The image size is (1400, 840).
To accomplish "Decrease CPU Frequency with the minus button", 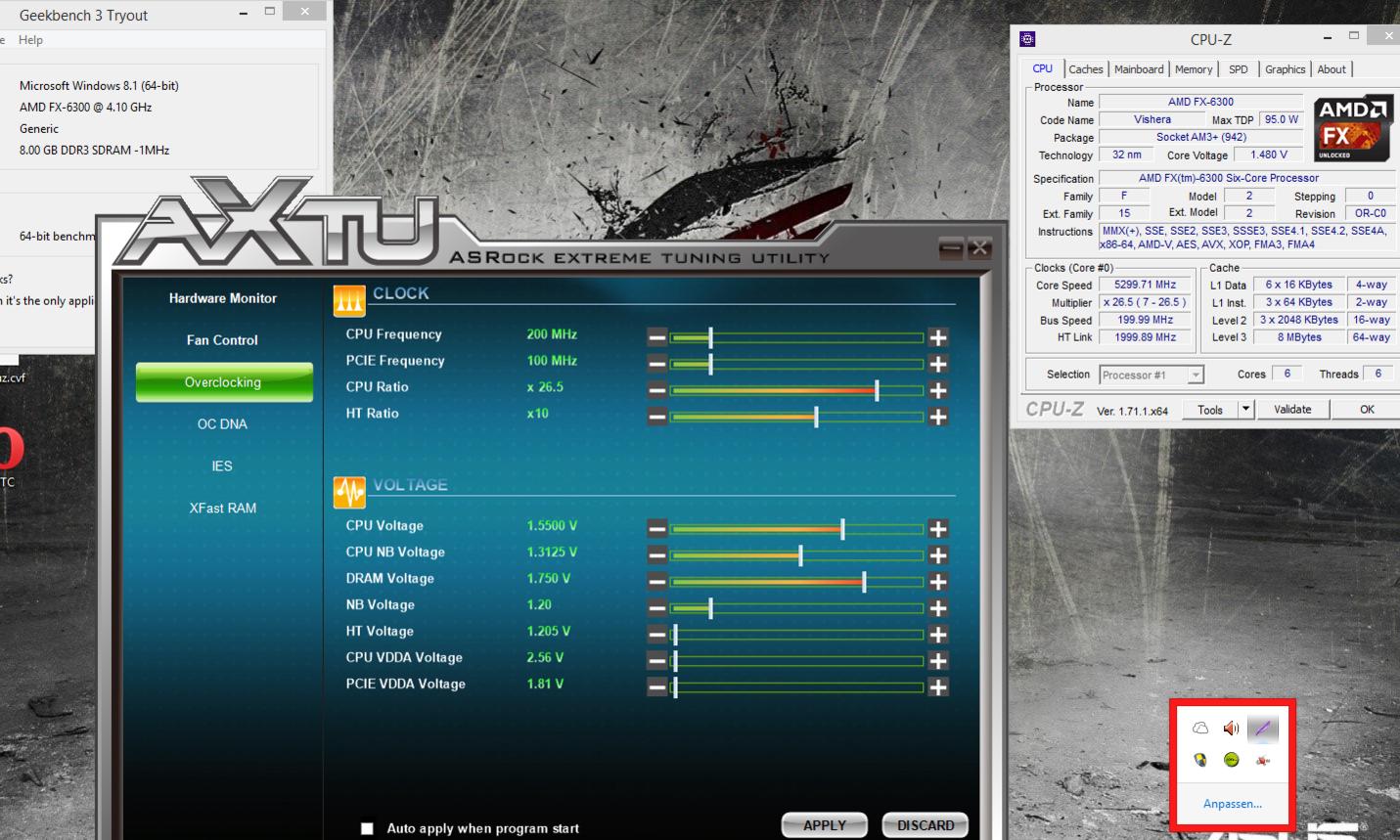I will (x=657, y=337).
